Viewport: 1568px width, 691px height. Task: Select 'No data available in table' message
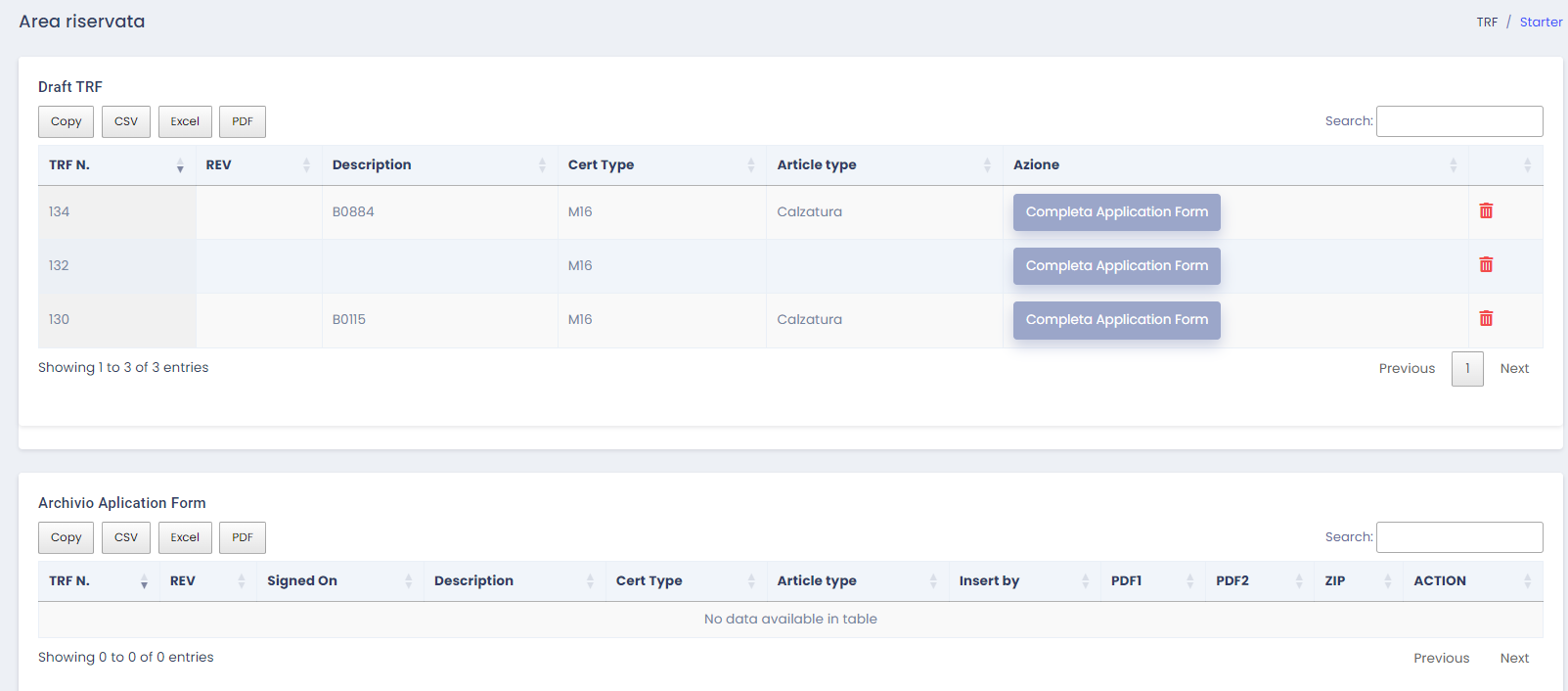790,620
